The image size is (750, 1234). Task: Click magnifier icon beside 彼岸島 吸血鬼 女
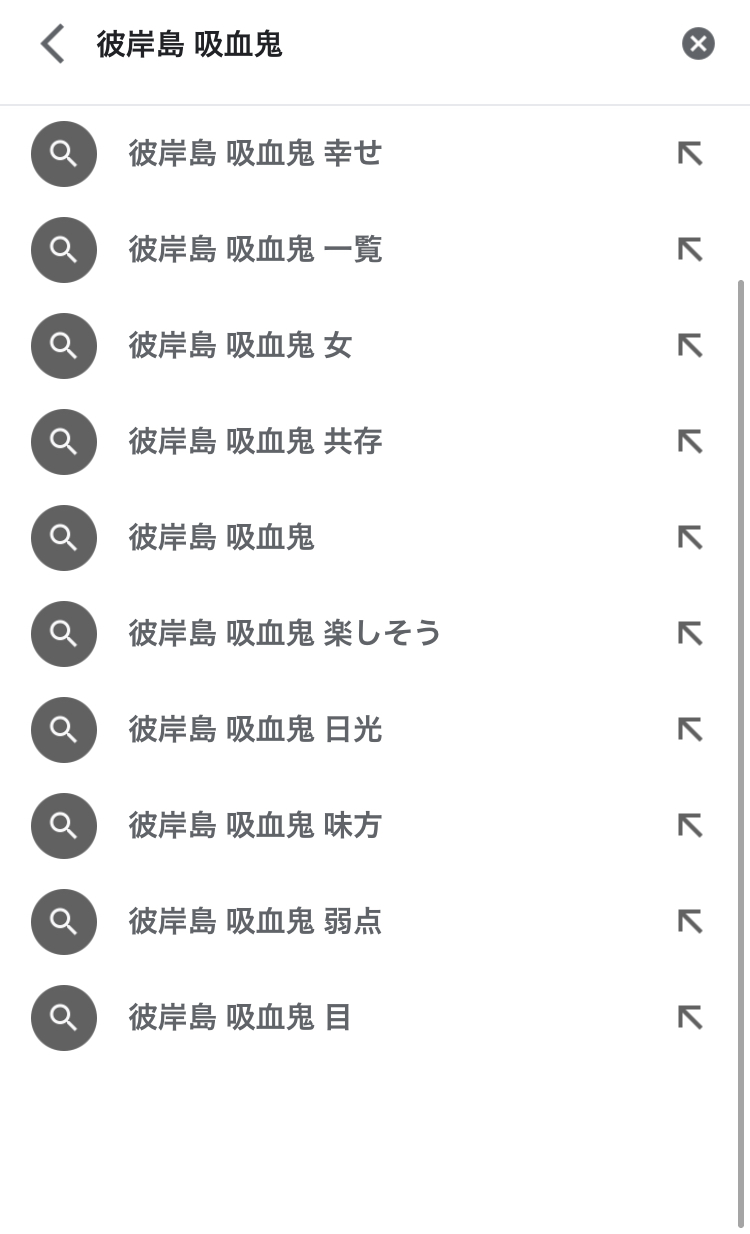click(x=64, y=346)
